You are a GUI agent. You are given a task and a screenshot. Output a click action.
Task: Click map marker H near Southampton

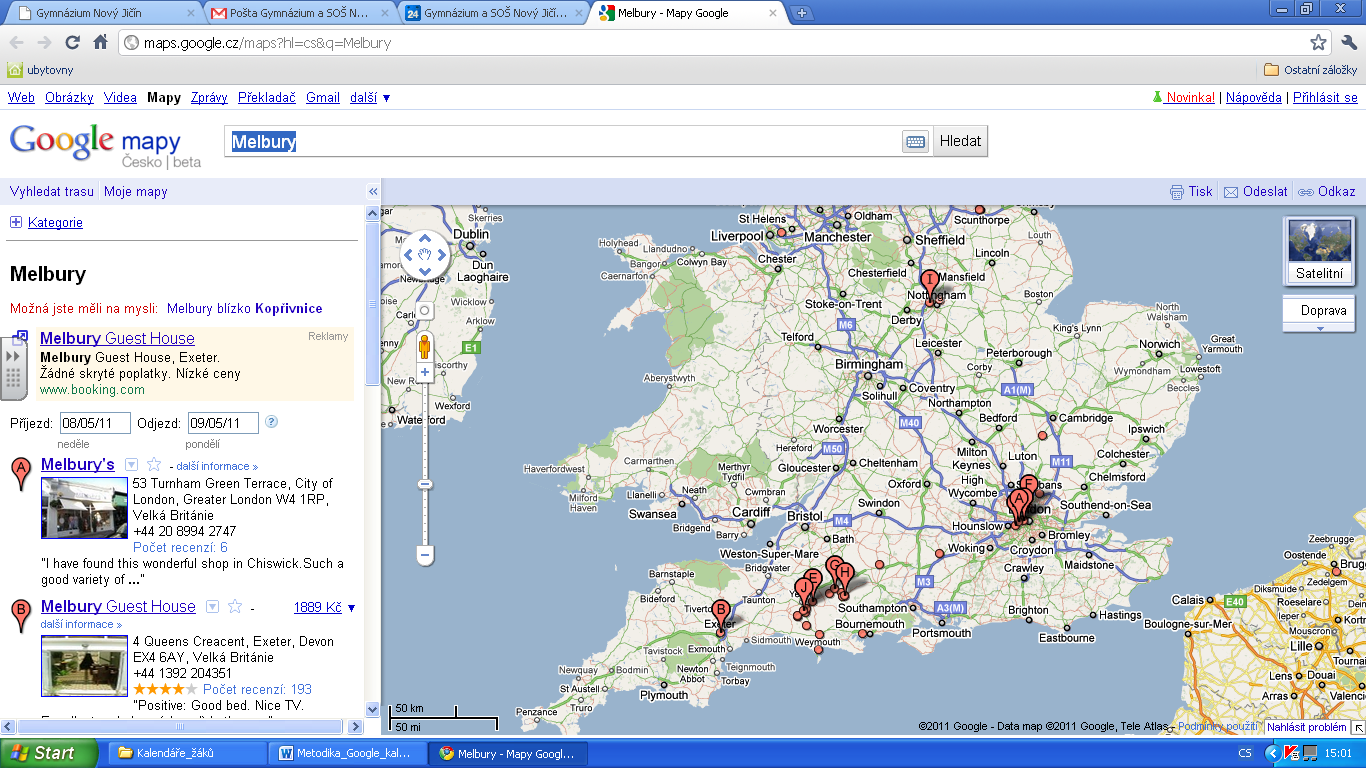pos(844,579)
